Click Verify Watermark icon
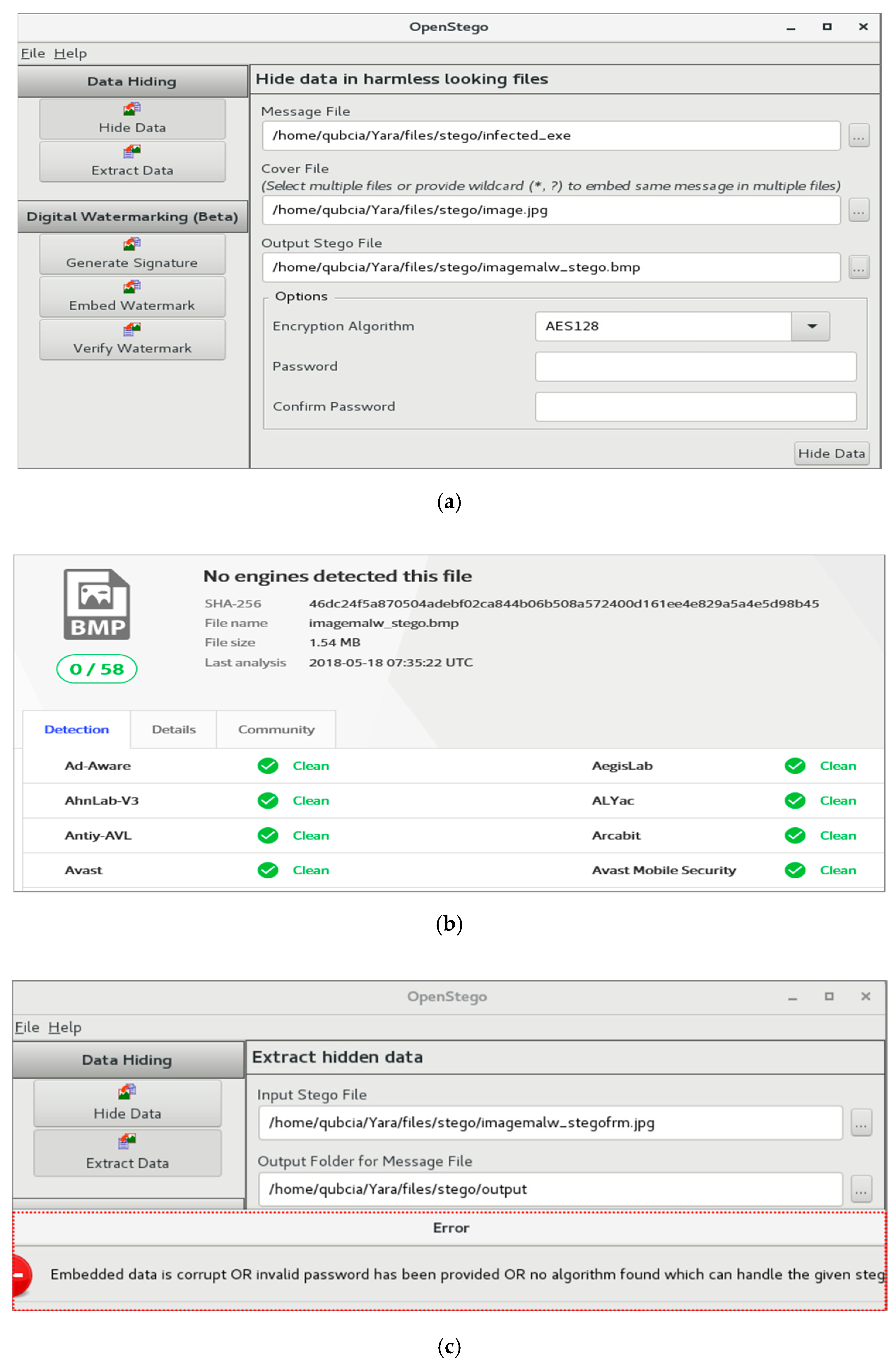896x1367 pixels. click(x=132, y=329)
